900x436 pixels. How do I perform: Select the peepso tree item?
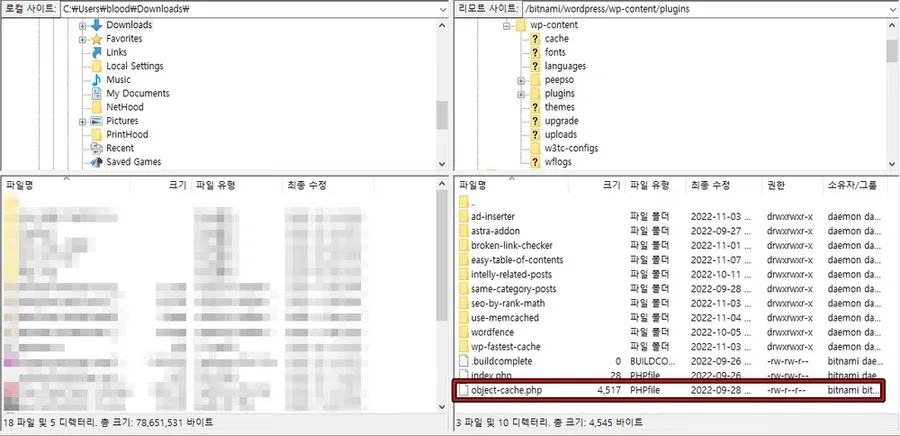coord(559,80)
